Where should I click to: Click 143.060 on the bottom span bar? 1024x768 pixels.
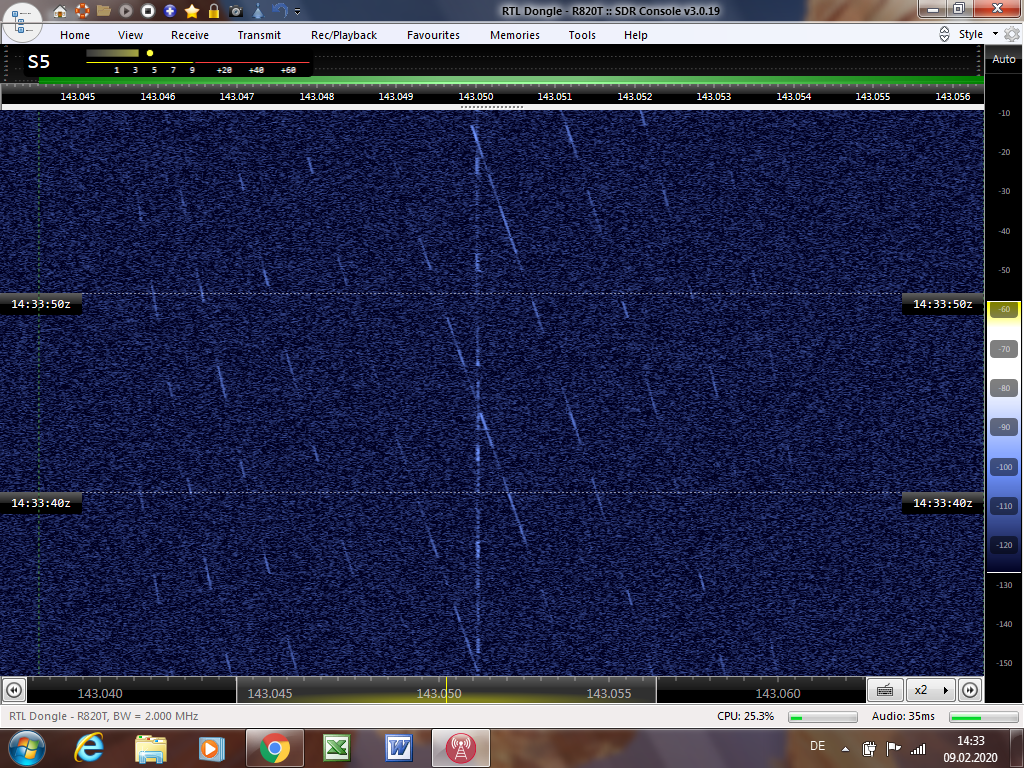click(778, 694)
